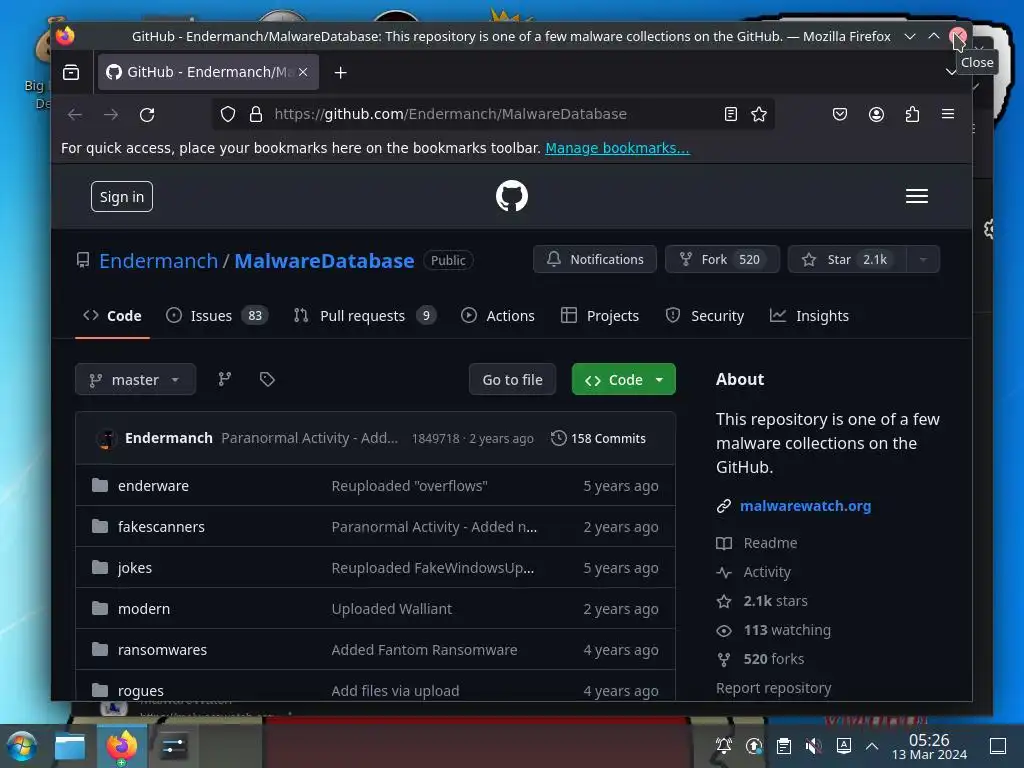Open the fakescanners folder
The height and width of the screenshot is (768, 1024).
pyautogui.click(x=161, y=527)
